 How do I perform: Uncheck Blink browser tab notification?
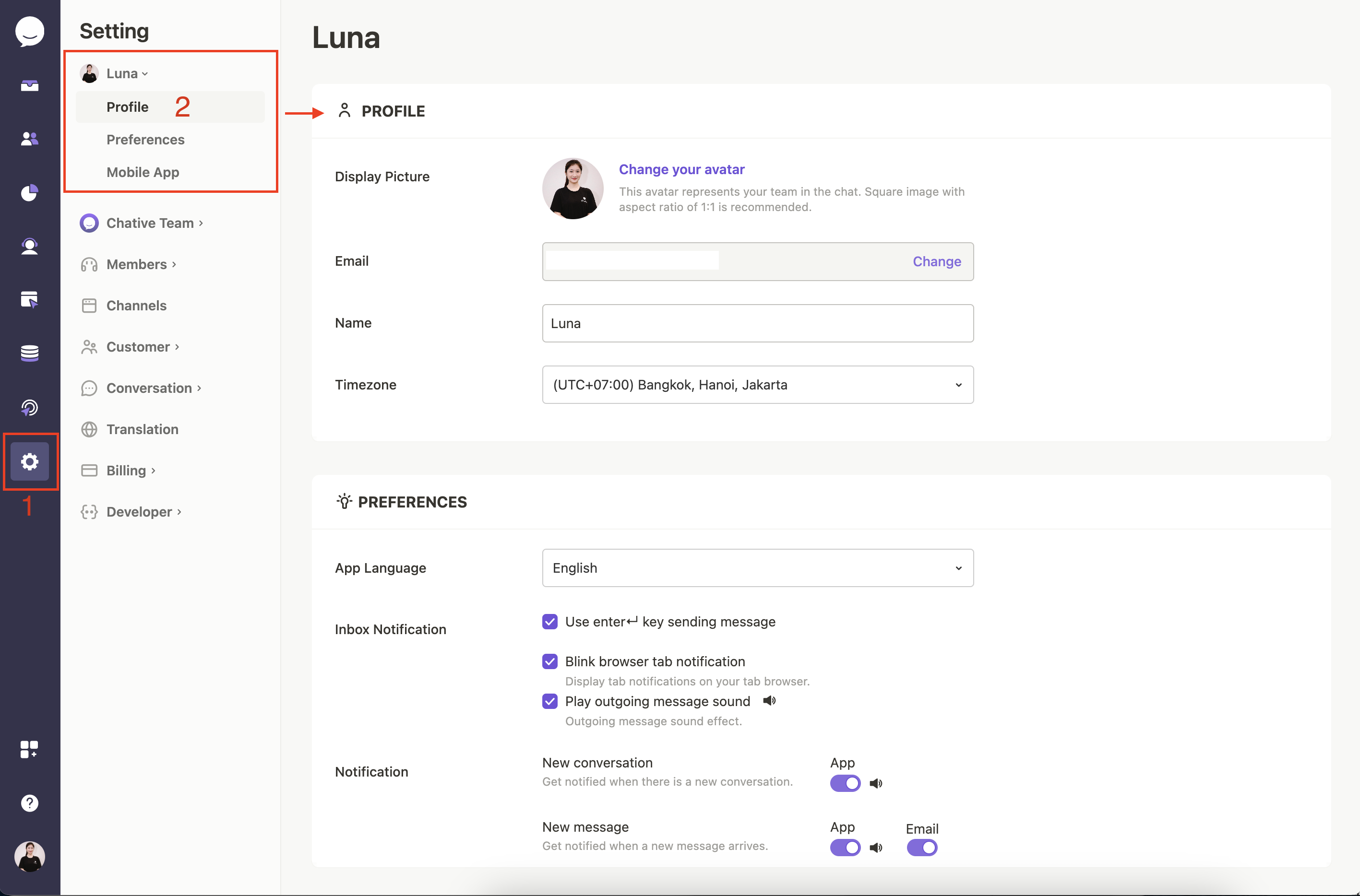550,661
